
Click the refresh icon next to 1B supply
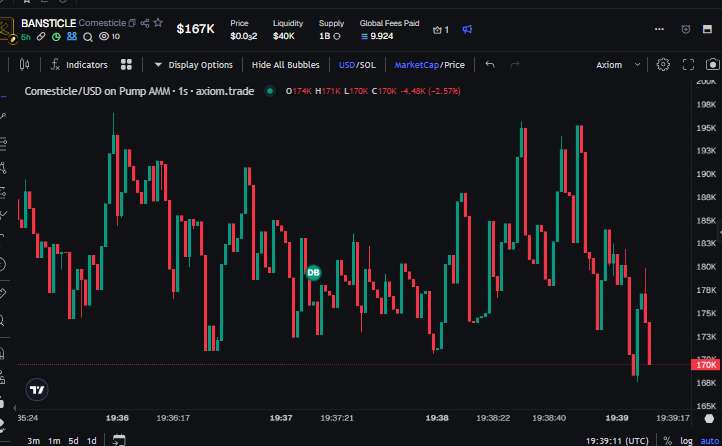tap(337, 36)
